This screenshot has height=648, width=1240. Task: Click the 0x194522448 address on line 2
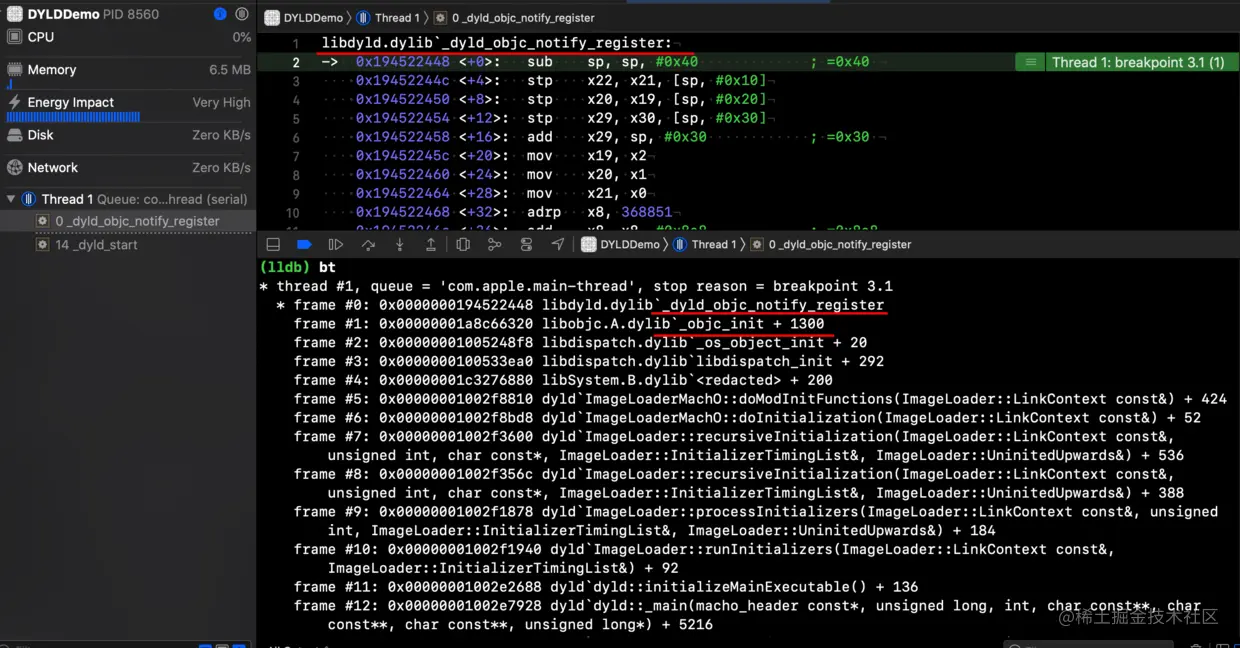point(403,62)
